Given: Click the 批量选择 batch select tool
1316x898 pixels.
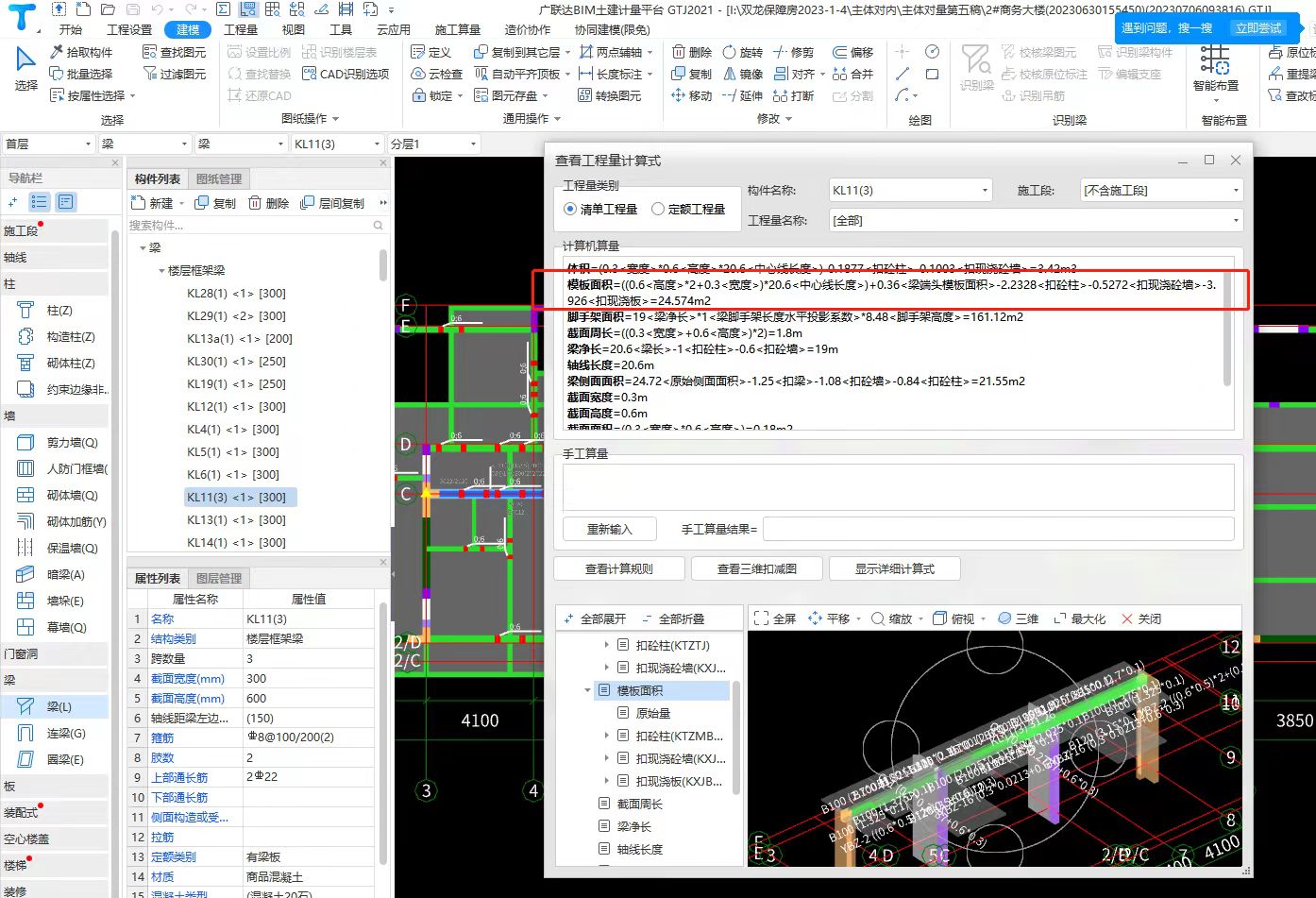Looking at the screenshot, I should 81,74.
